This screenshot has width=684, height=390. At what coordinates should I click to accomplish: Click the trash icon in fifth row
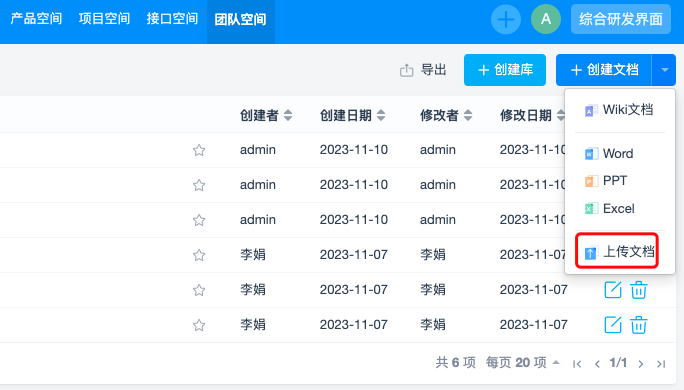pyautogui.click(x=639, y=290)
